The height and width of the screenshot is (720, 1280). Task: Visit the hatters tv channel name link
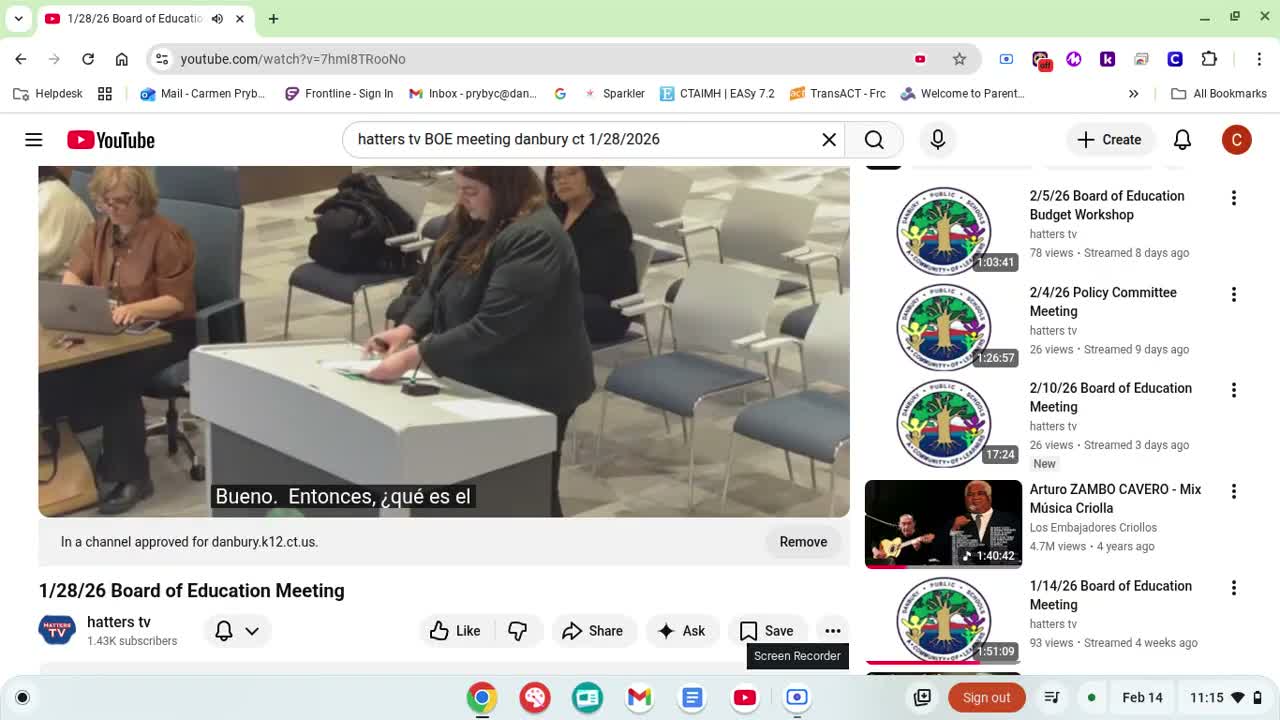click(x=119, y=622)
